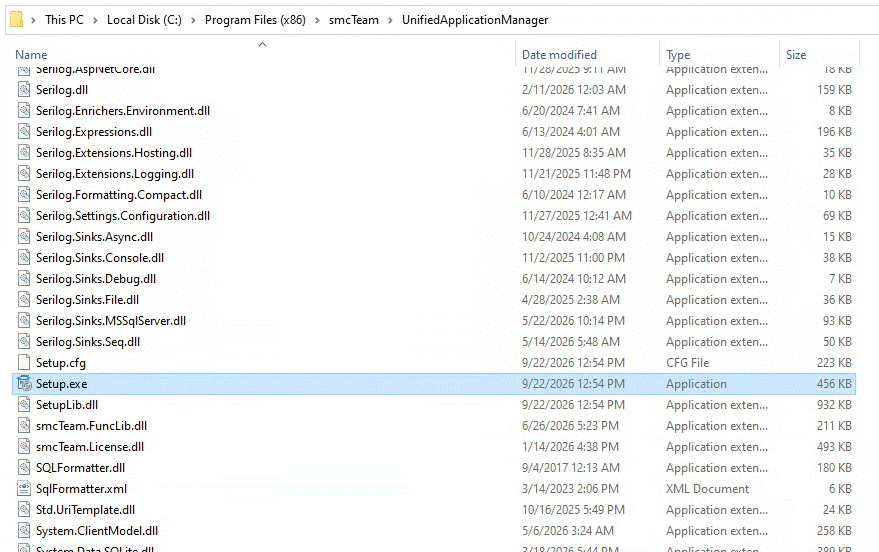The height and width of the screenshot is (552, 879).
Task: Expand the chevron after Local Disk (C:)
Action: point(193,20)
